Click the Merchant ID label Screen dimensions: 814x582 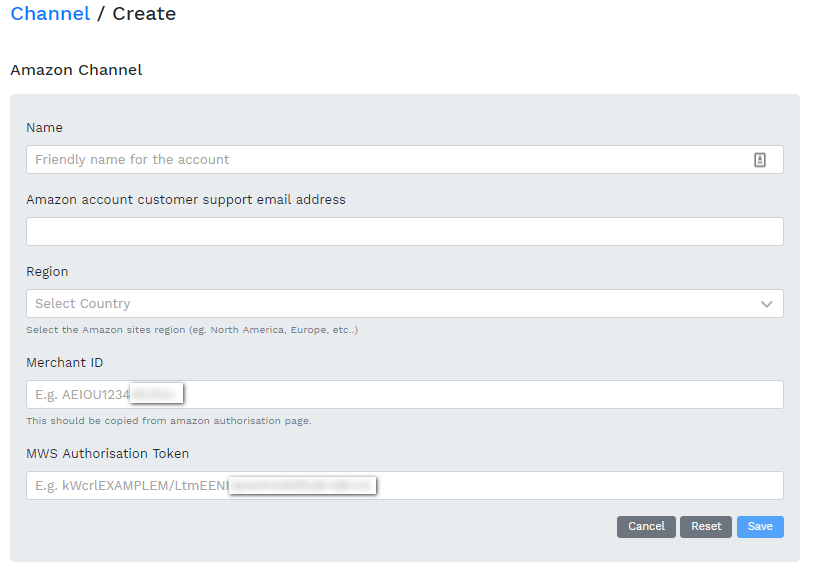pyautogui.click(x=64, y=363)
